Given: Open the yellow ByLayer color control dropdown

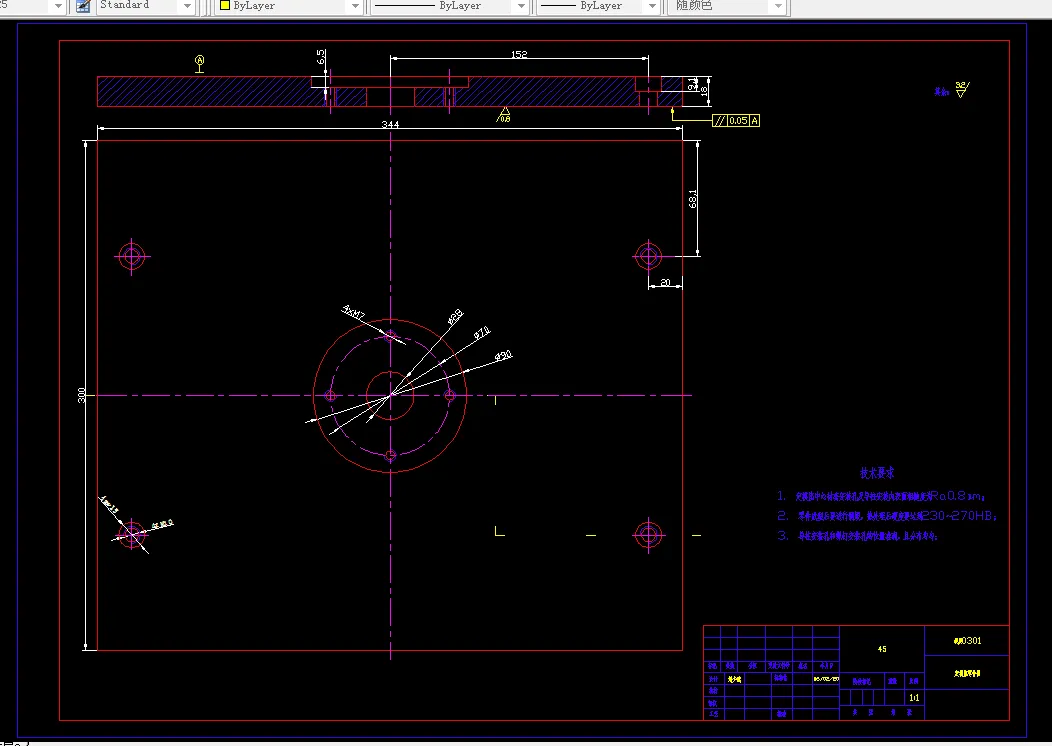Looking at the screenshot, I should tap(356, 6).
